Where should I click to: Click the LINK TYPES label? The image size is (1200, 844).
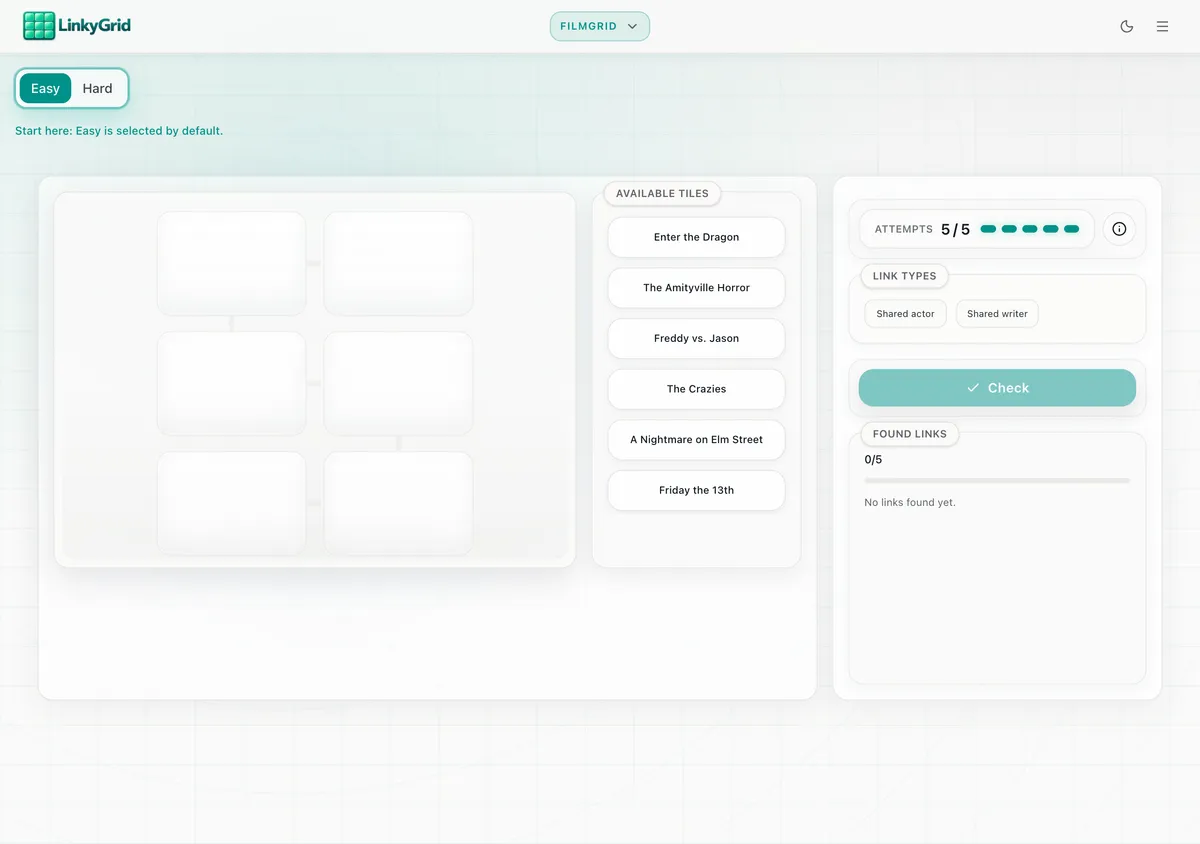[x=904, y=276]
